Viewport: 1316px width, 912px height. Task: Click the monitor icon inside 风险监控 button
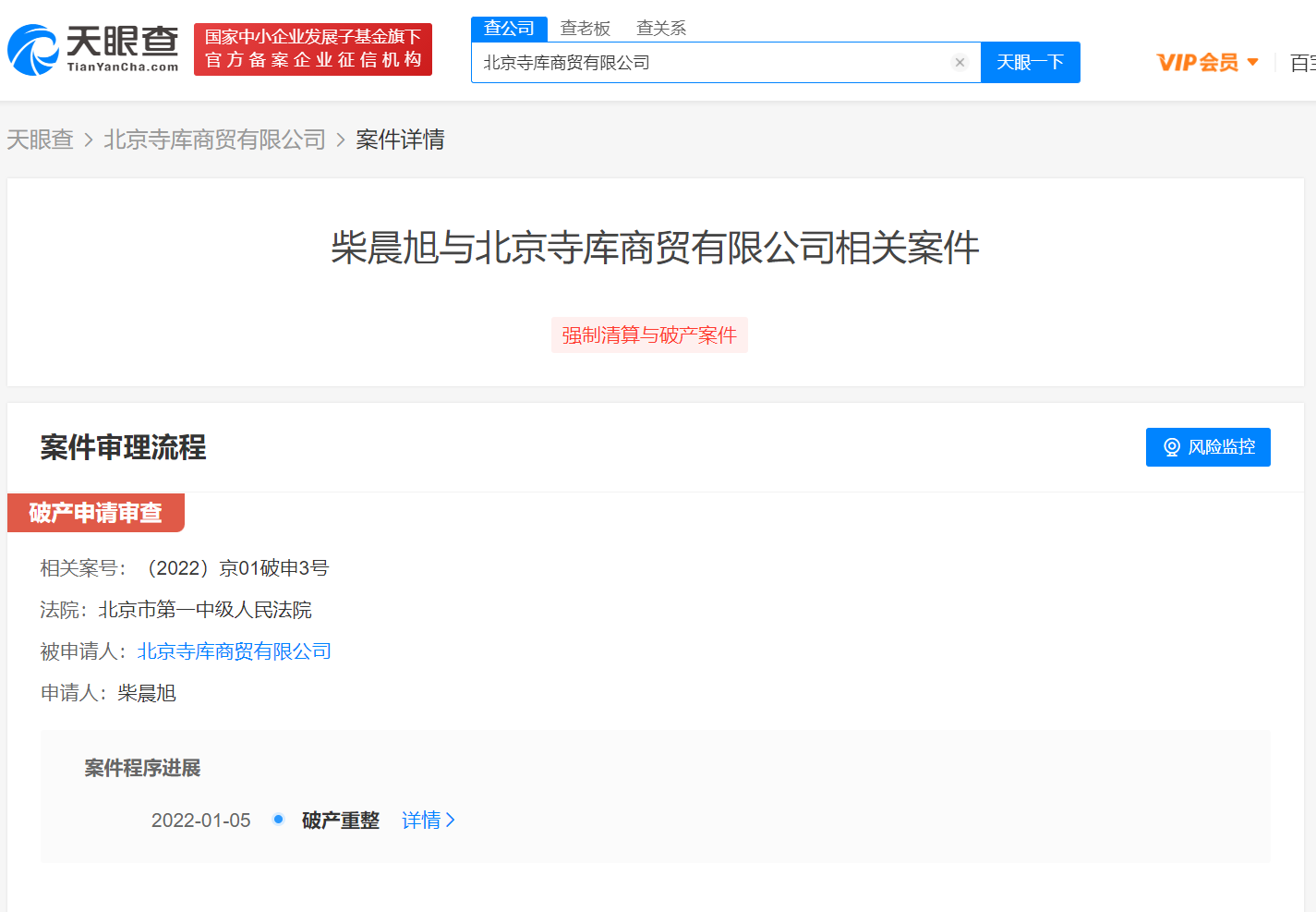[x=1173, y=446]
